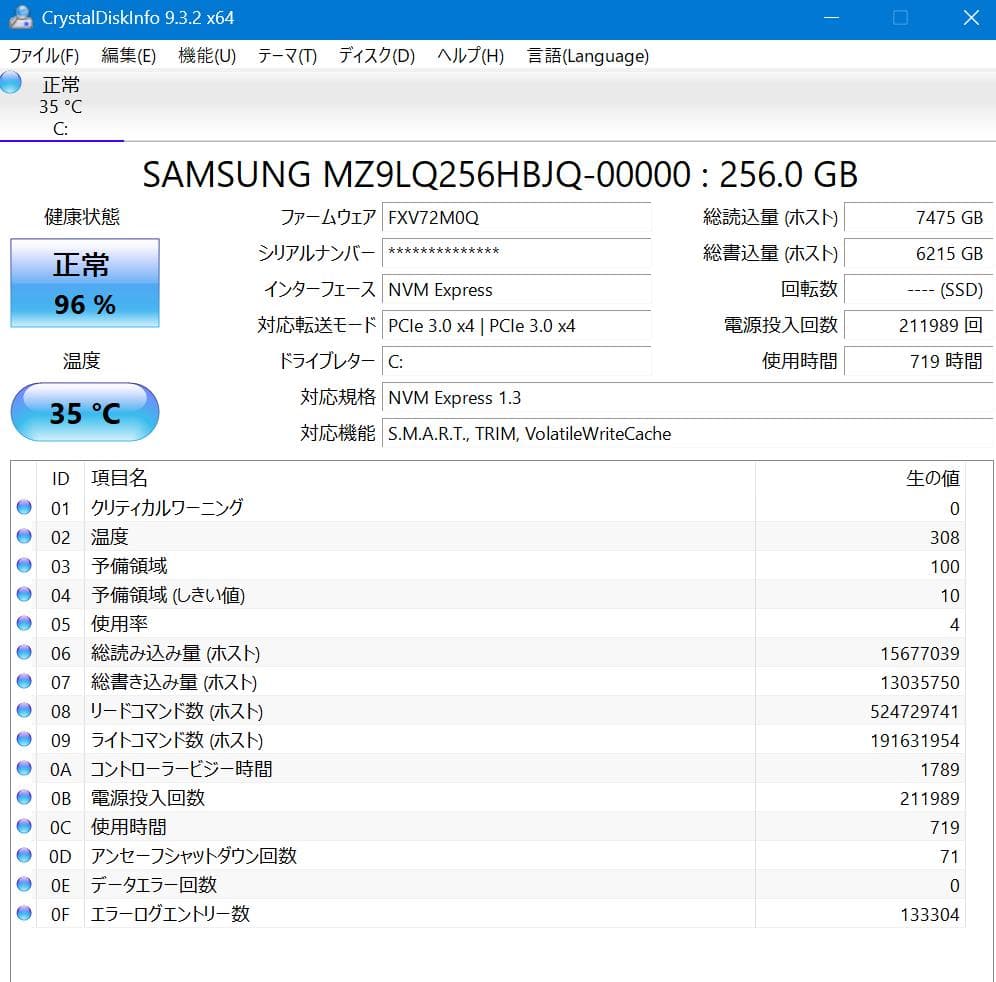Screen dimensions: 996x982
Task: Click status icon for 03 予備領域 row
Action: pos(24,565)
